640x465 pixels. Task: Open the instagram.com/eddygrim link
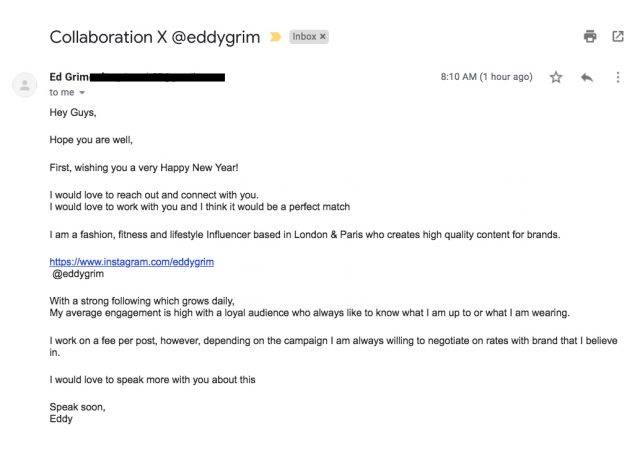click(131, 262)
